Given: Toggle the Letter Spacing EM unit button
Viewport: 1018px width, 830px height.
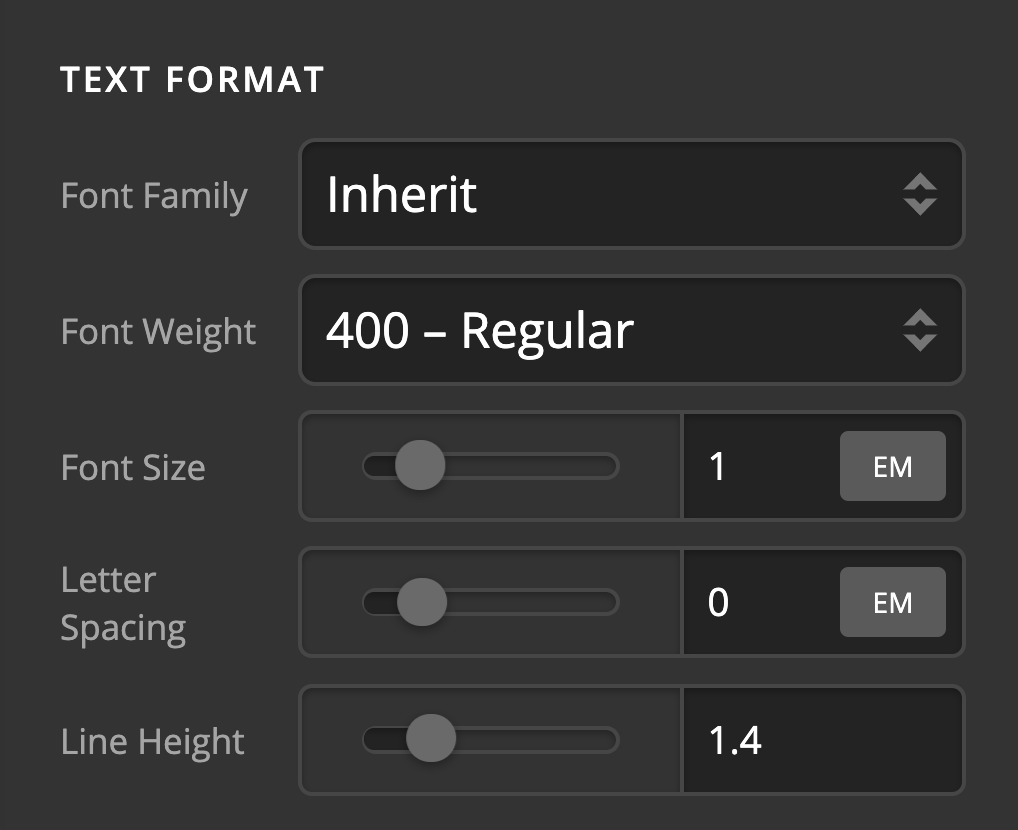Looking at the screenshot, I should click(892, 602).
